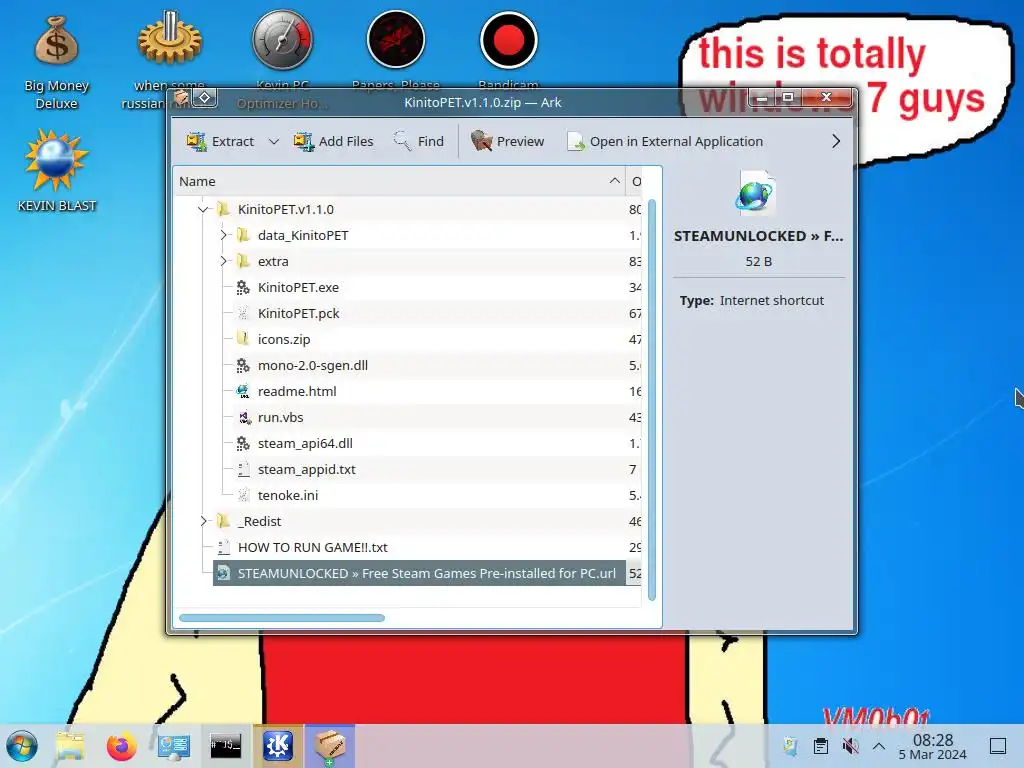The width and height of the screenshot is (1024, 768).
Task: Click the Internet shortcut preview icon
Action: 756,193
